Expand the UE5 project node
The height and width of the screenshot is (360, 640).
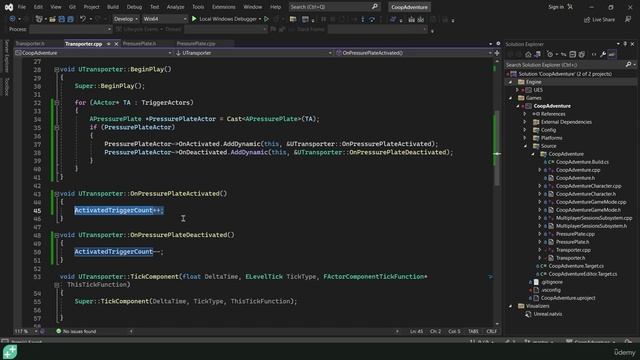(518, 90)
